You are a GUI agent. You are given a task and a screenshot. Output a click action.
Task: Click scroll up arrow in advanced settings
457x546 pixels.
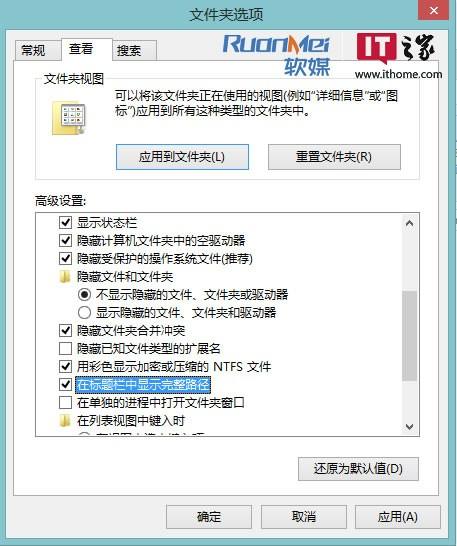click(410, 223)
